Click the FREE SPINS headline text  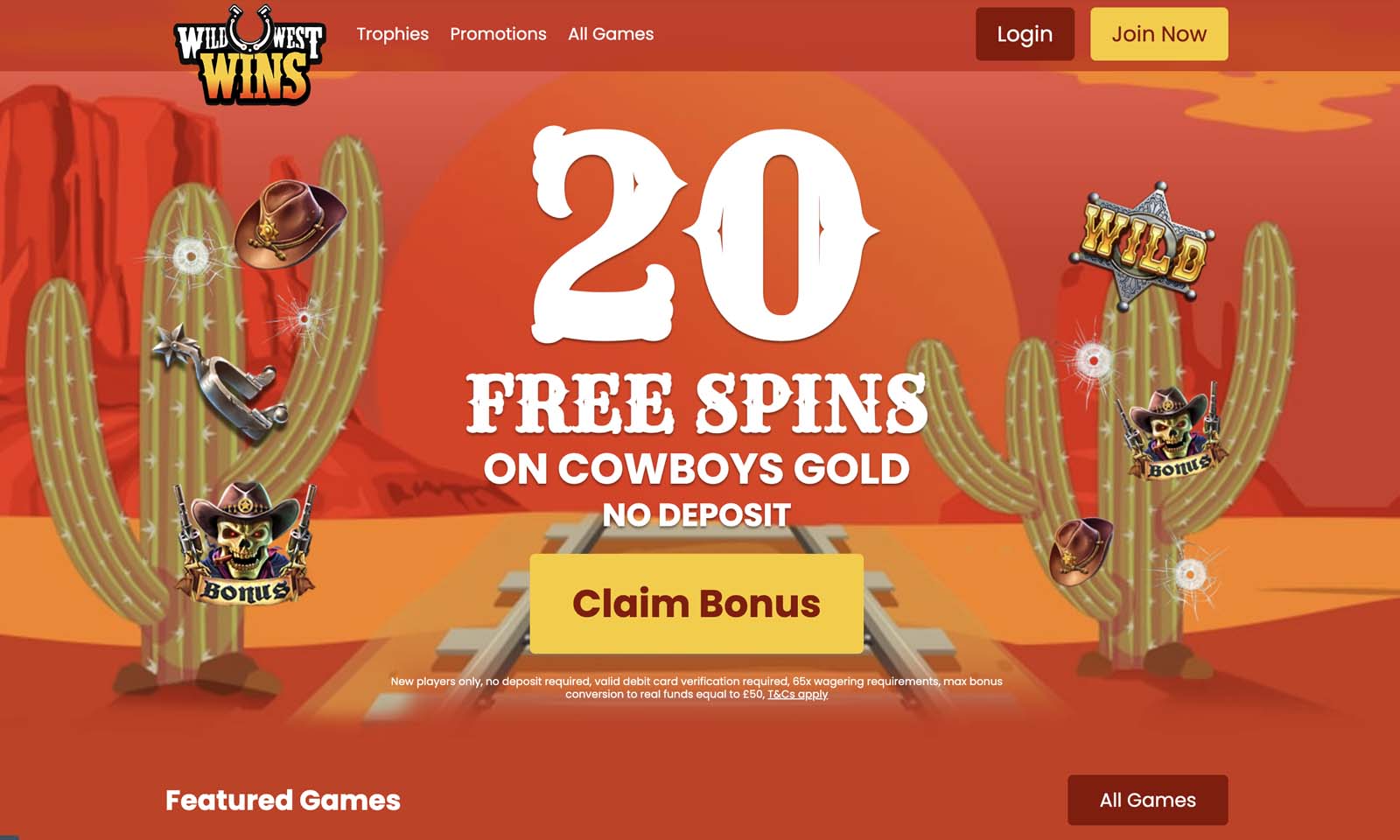pos(696,403)
